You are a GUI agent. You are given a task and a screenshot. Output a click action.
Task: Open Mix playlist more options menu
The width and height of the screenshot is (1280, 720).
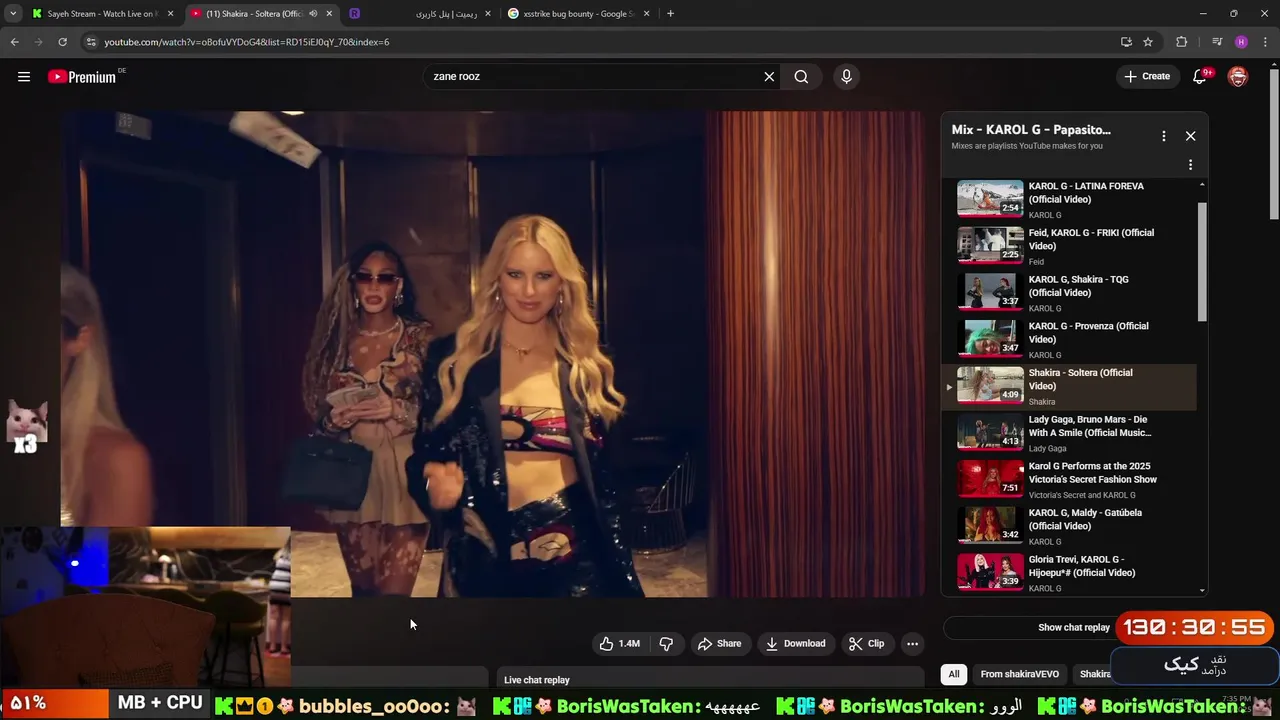(1163, 136)
